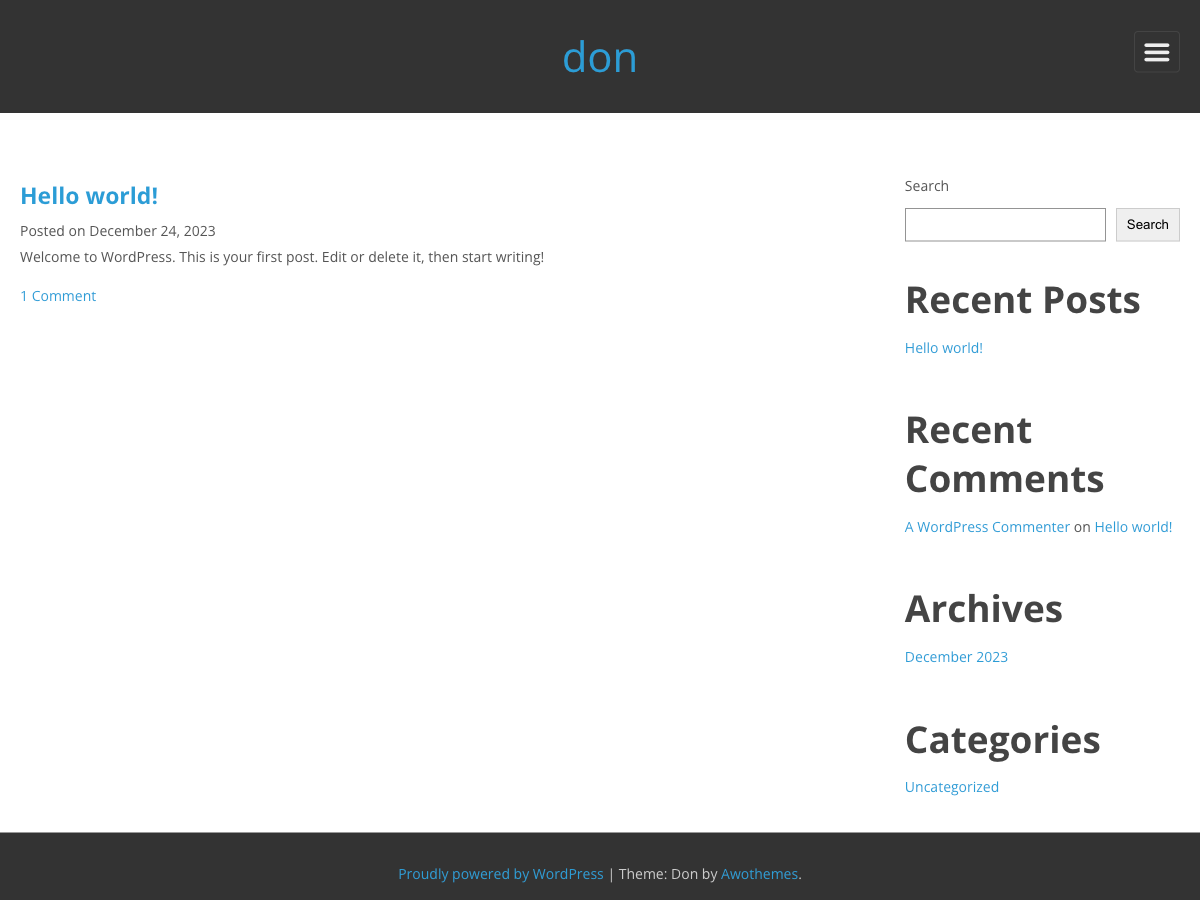Open "Hello world!" under Recent Posts
Image resolution: width=1200 pixels, height=900 pixels.
[943, 347]
